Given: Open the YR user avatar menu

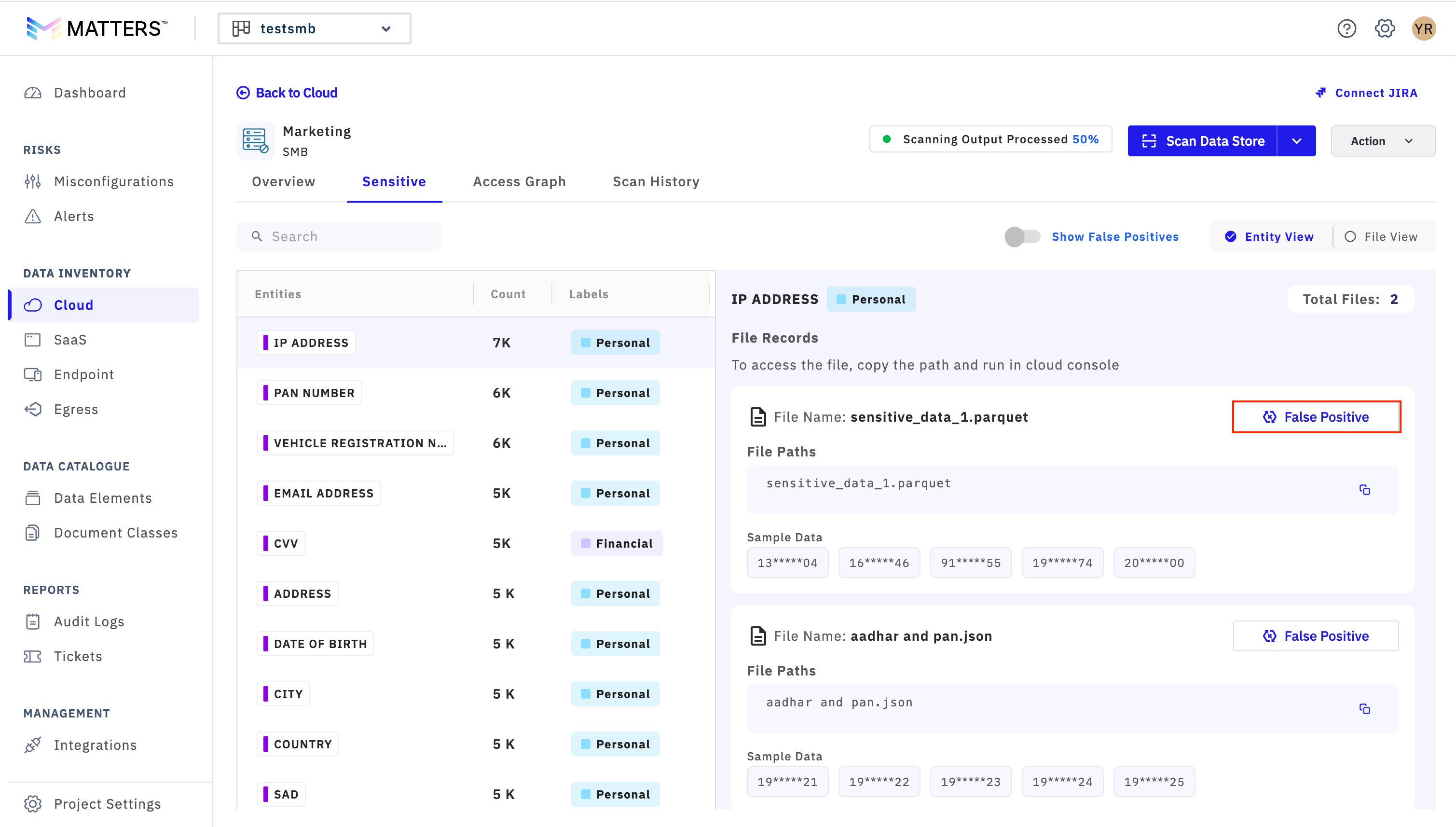Looking at the screenshot, I should coord(1424,28).
